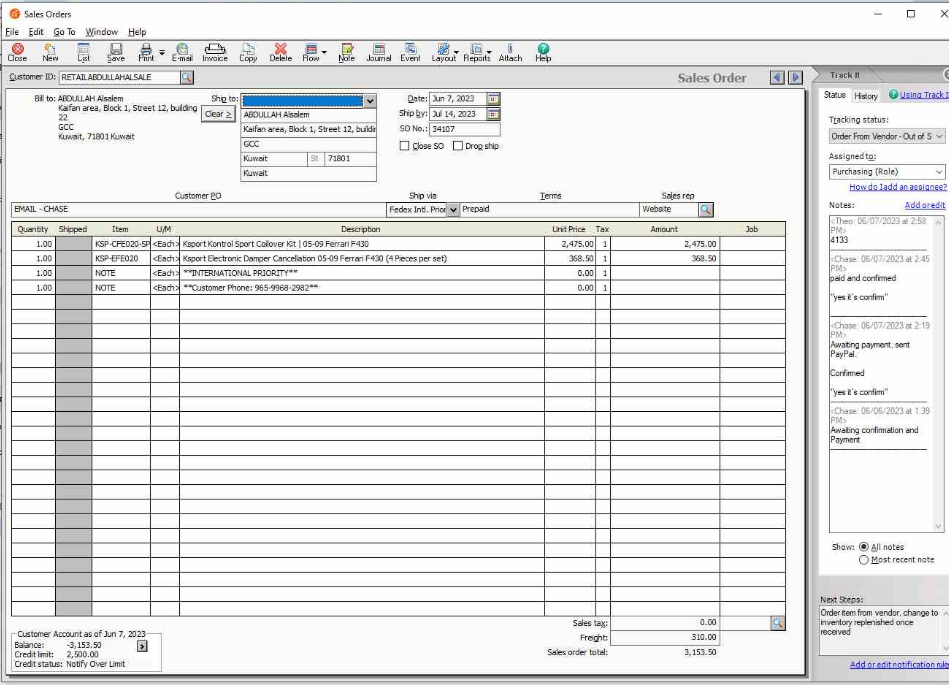Screen dimensions: 949x685
Task: Click the Attach toolbar icon
Action: coord(510,53)
